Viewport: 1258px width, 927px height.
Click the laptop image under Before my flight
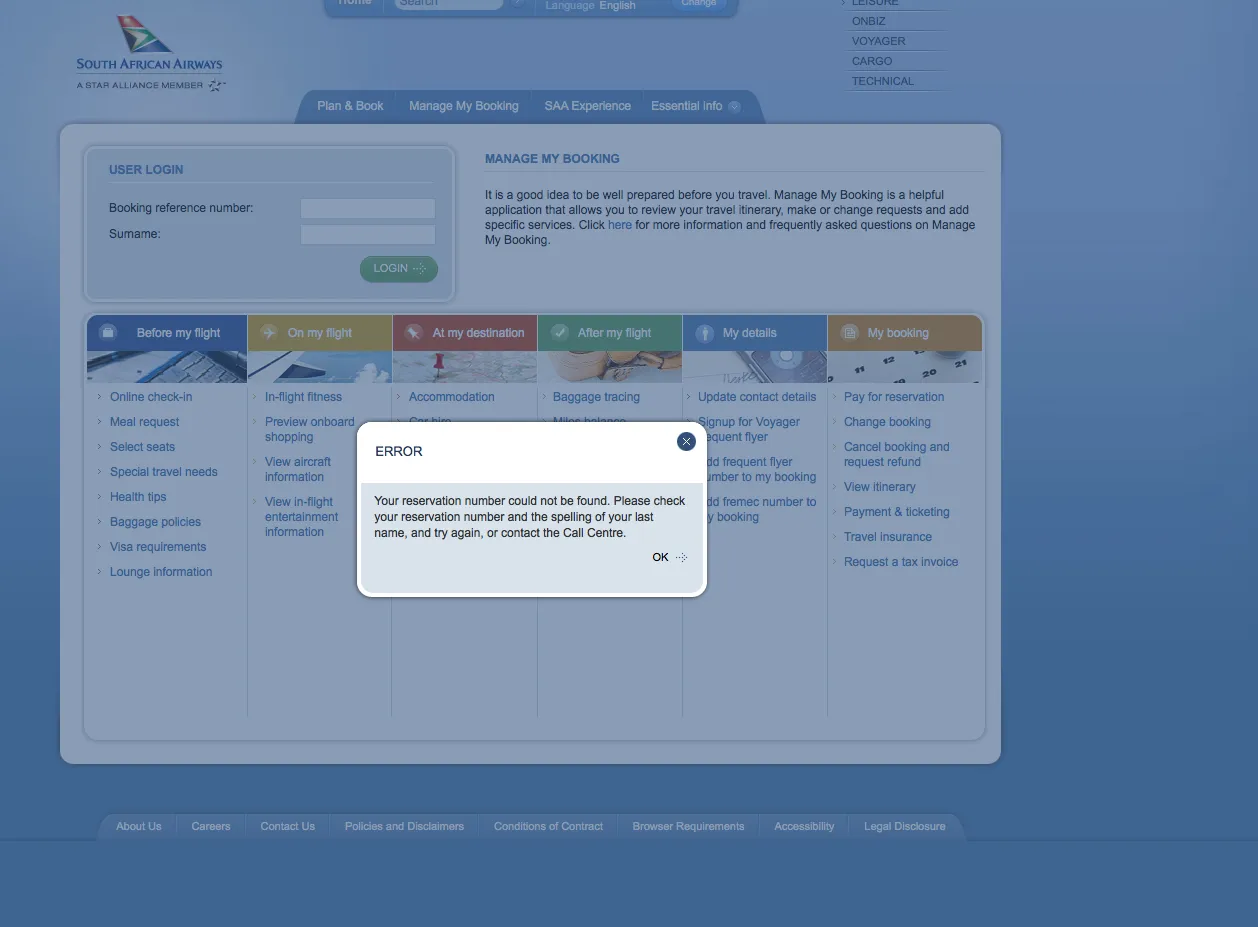tap(167, 367)
